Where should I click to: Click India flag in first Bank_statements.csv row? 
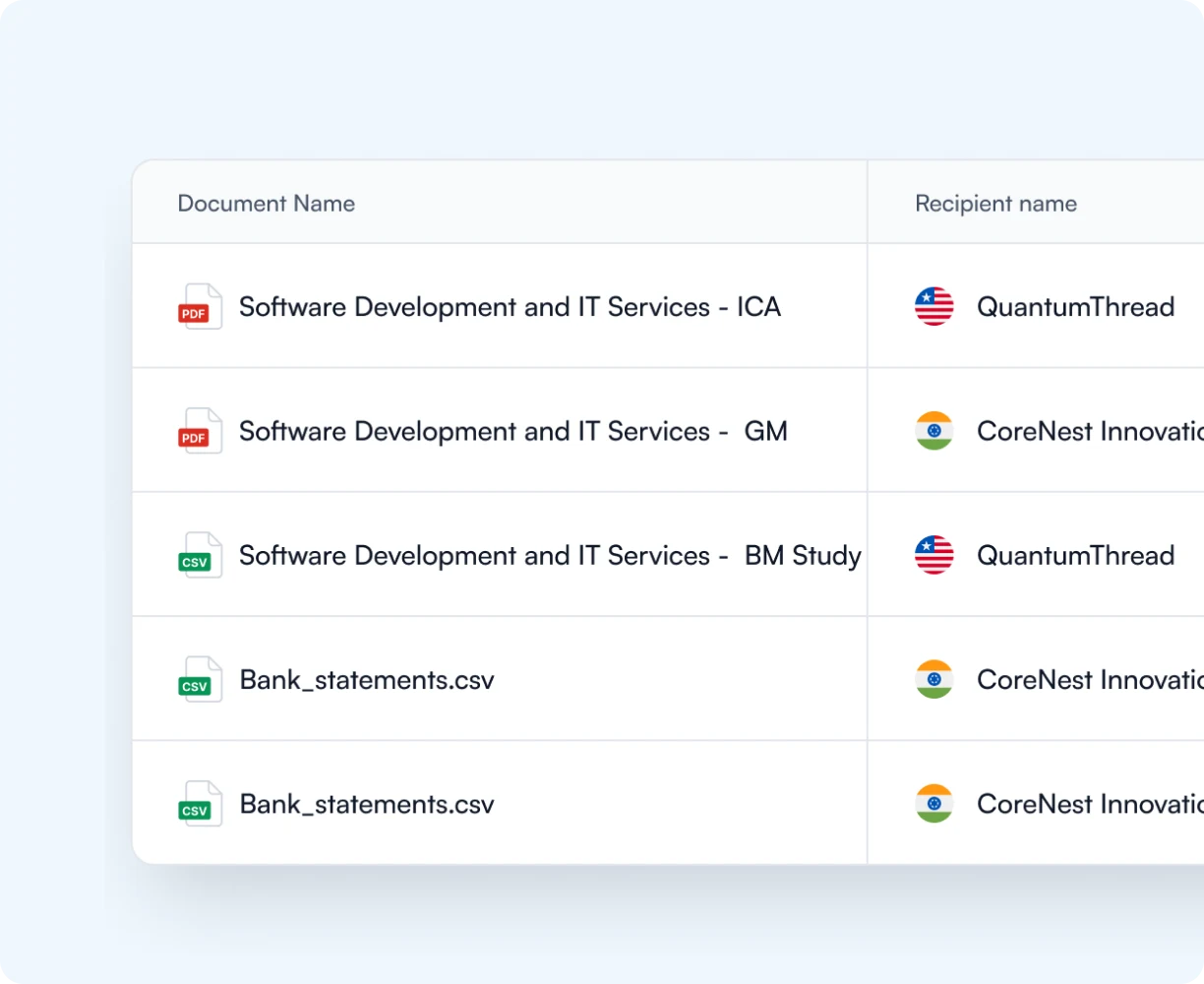933,679
